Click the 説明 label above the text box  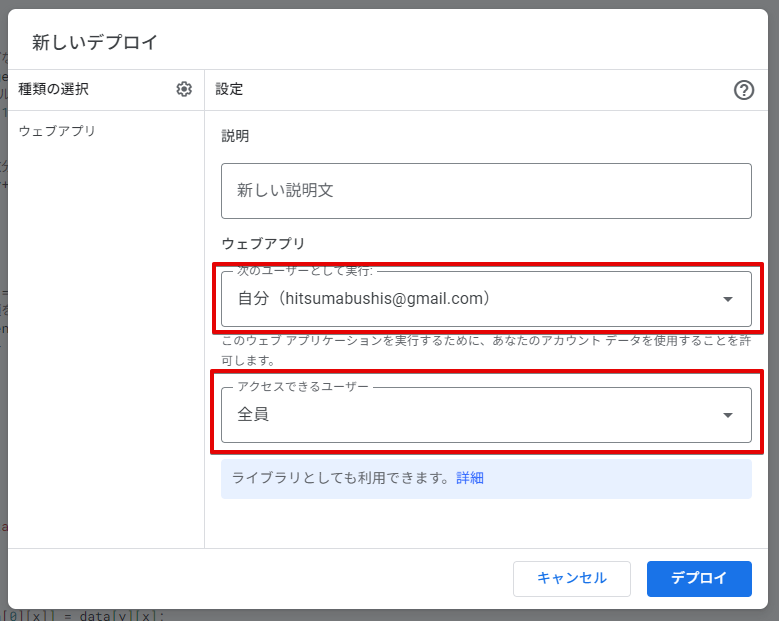pyautogui.click(x=235, y=136)
